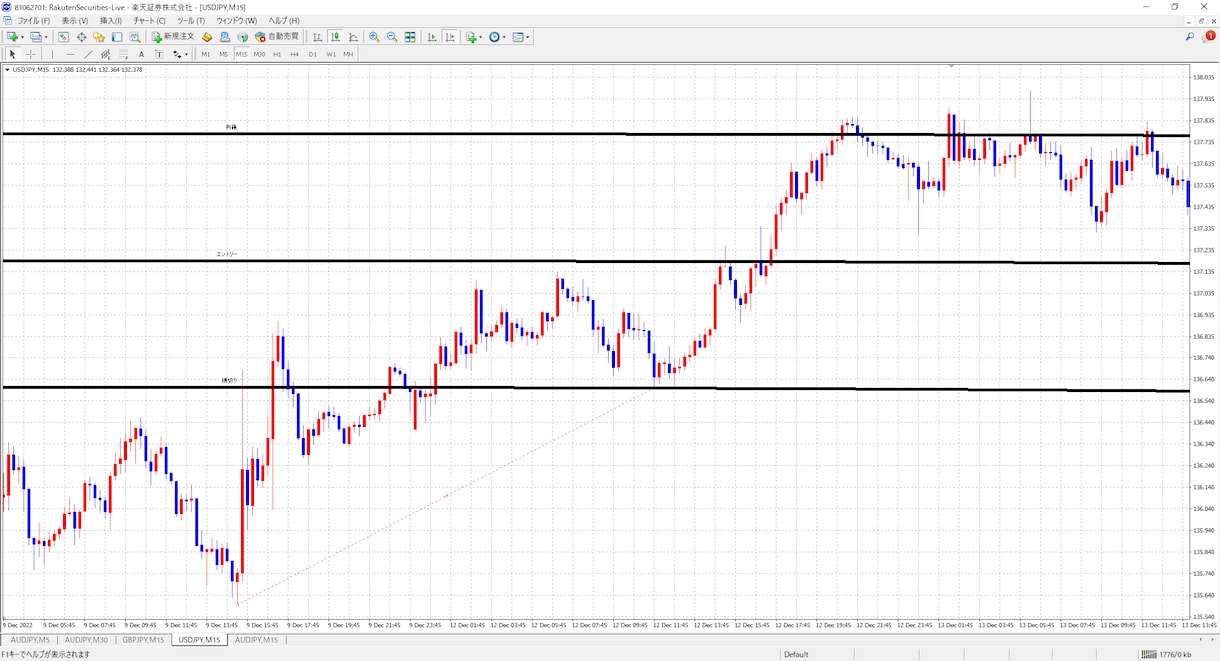This screenshot has width=1220, height=661.
Task: Toggle chart shift from right edge
Action: pos(450,37)
